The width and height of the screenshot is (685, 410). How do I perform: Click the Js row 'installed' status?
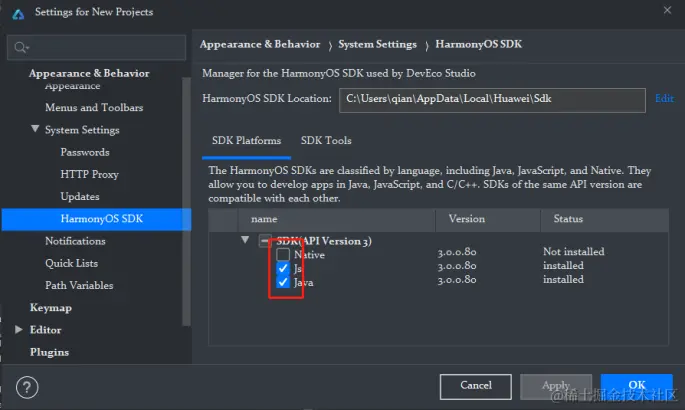(563, 265)
